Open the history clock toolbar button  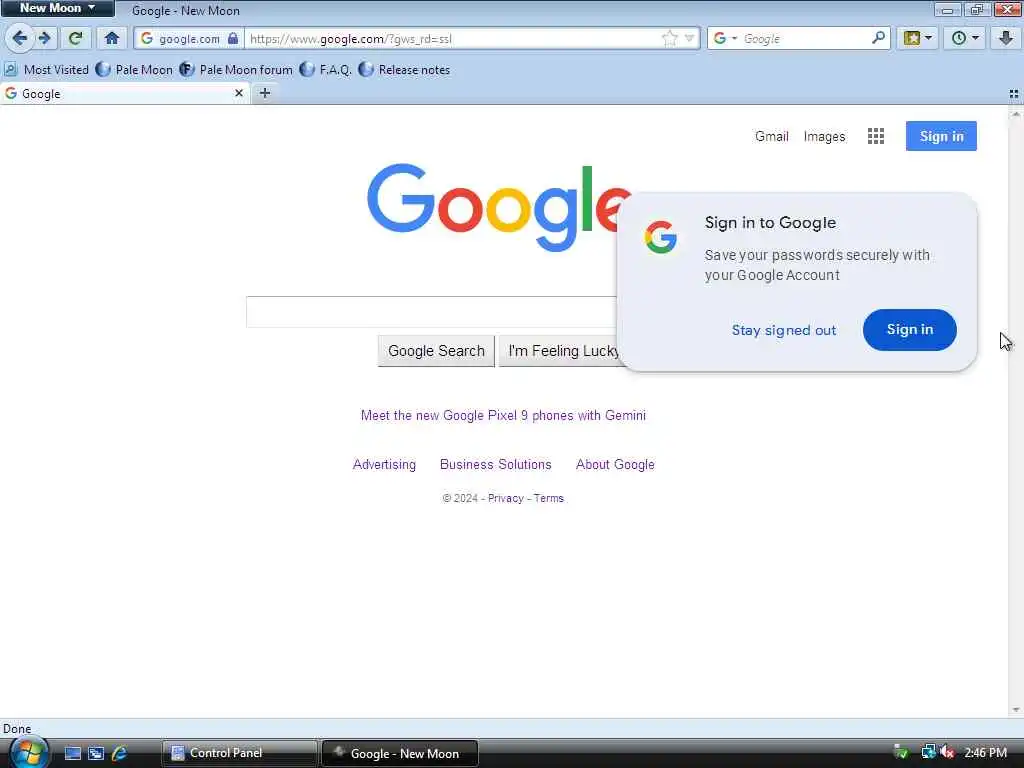click(x=964, y=38)
